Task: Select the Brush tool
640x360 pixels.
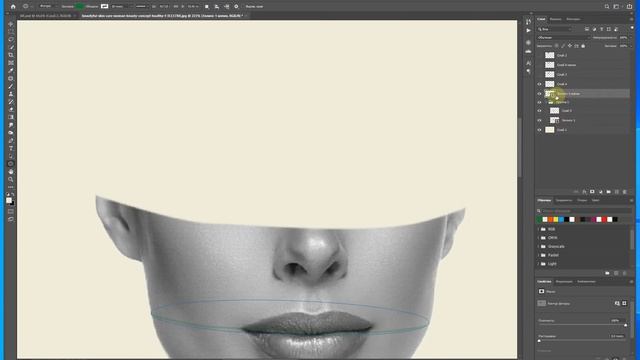Action: pos(11,86)
